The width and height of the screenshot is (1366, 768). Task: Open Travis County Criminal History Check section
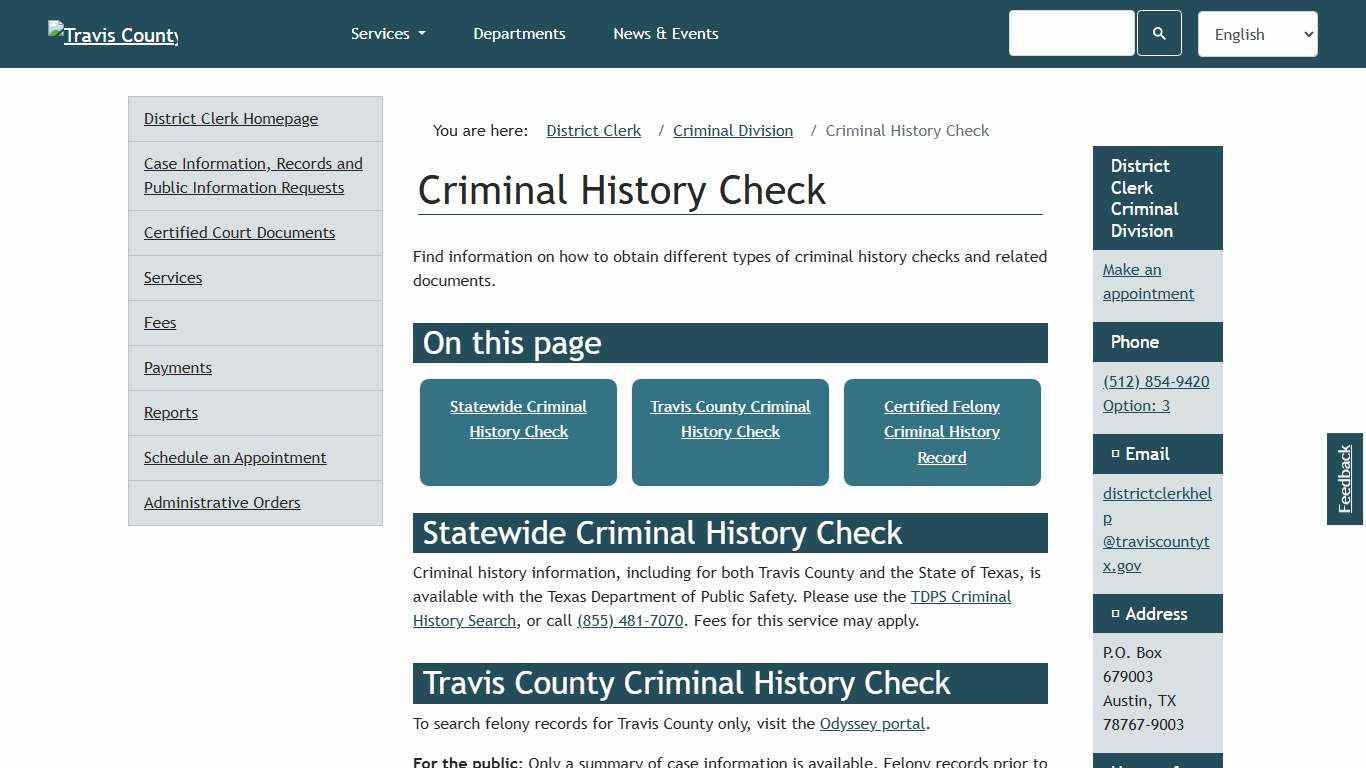coord(730,419)
